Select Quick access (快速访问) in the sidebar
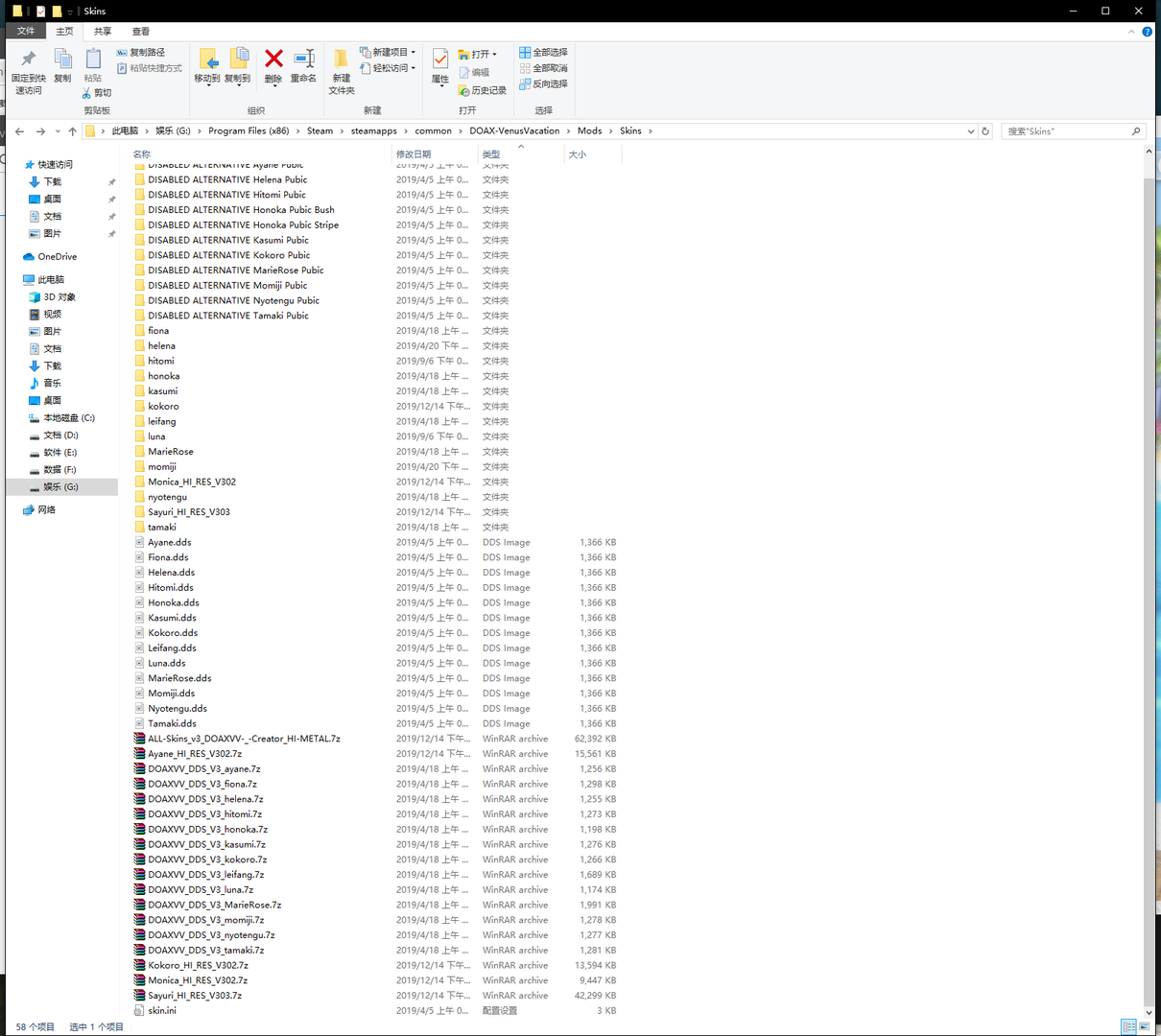1161x1036 pixels. (55, 165)
